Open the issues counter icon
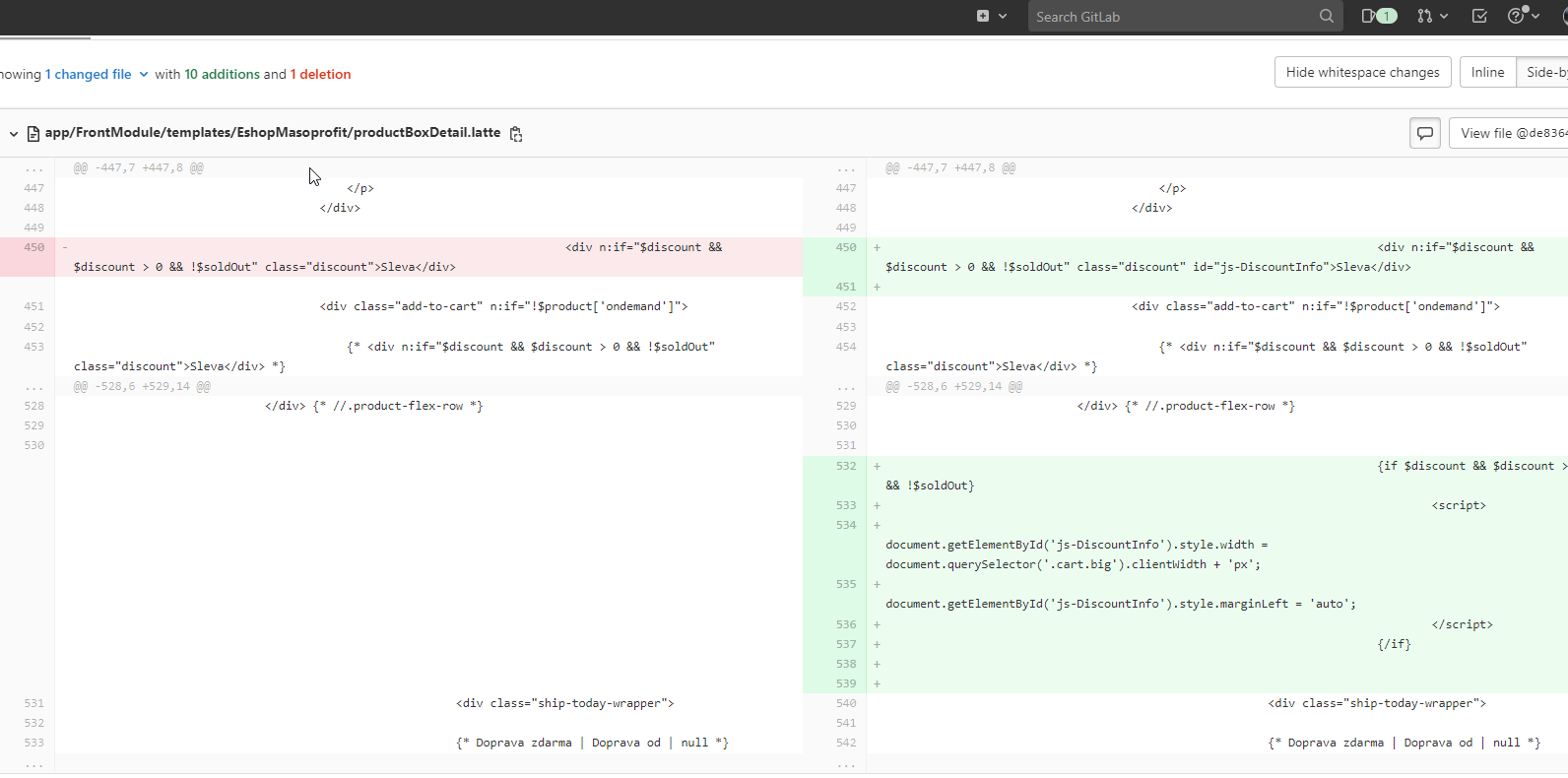 [x=1379, y=16]
